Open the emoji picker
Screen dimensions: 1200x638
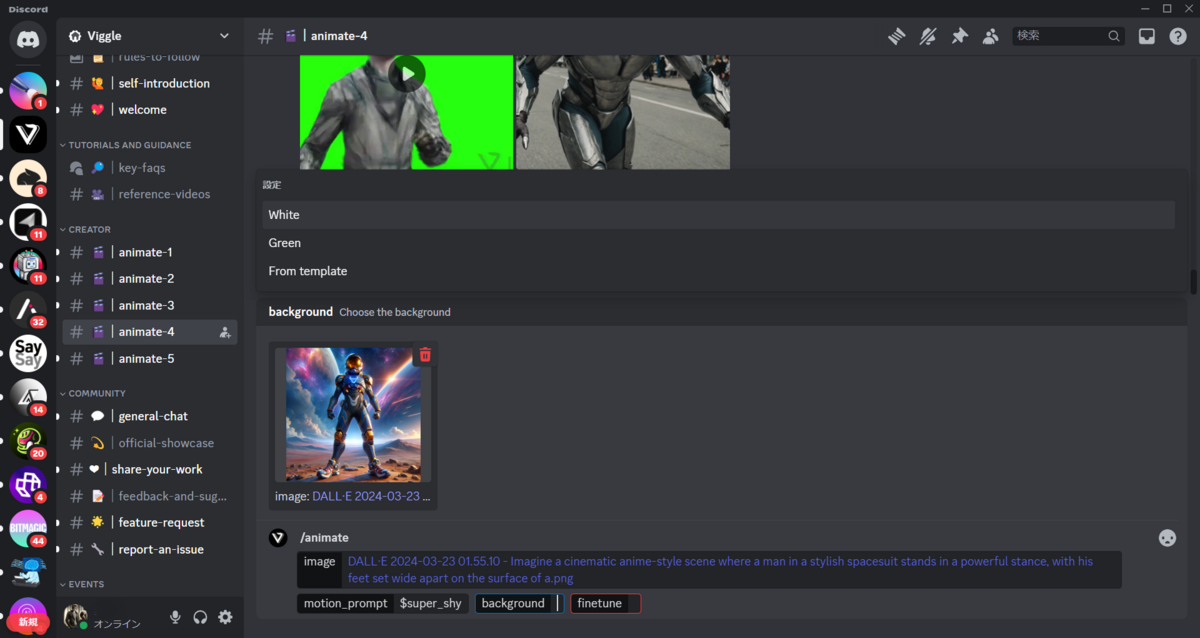(x=1167, y=537)
